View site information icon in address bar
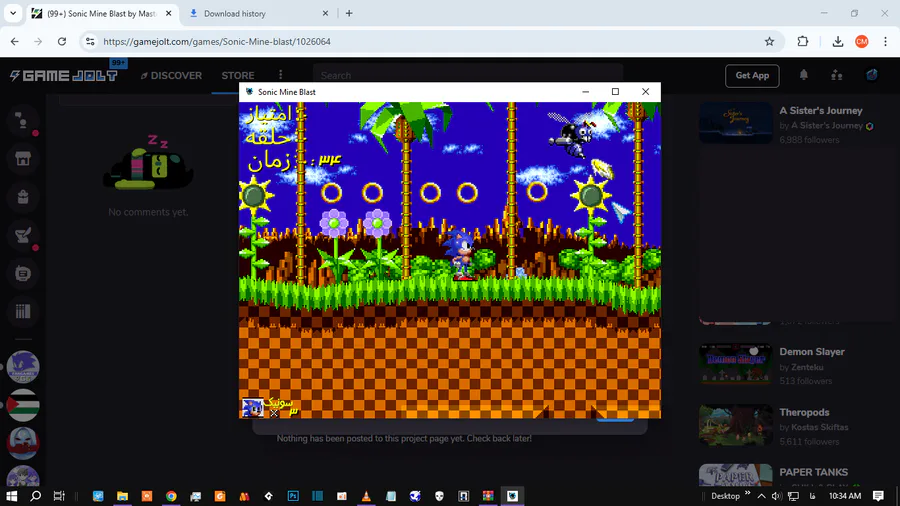Viewport: 900px width, 506px height. (x=90, y=41)
